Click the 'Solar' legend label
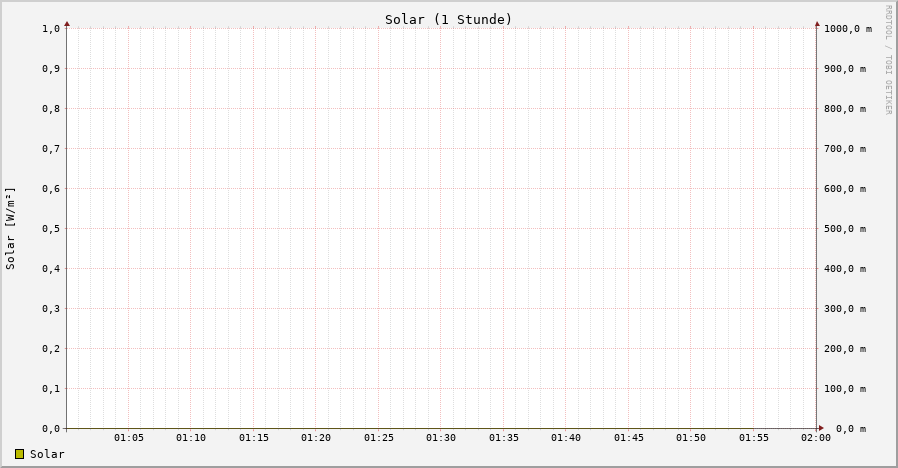This screenshot has height=468, width=898. point(47,454)
